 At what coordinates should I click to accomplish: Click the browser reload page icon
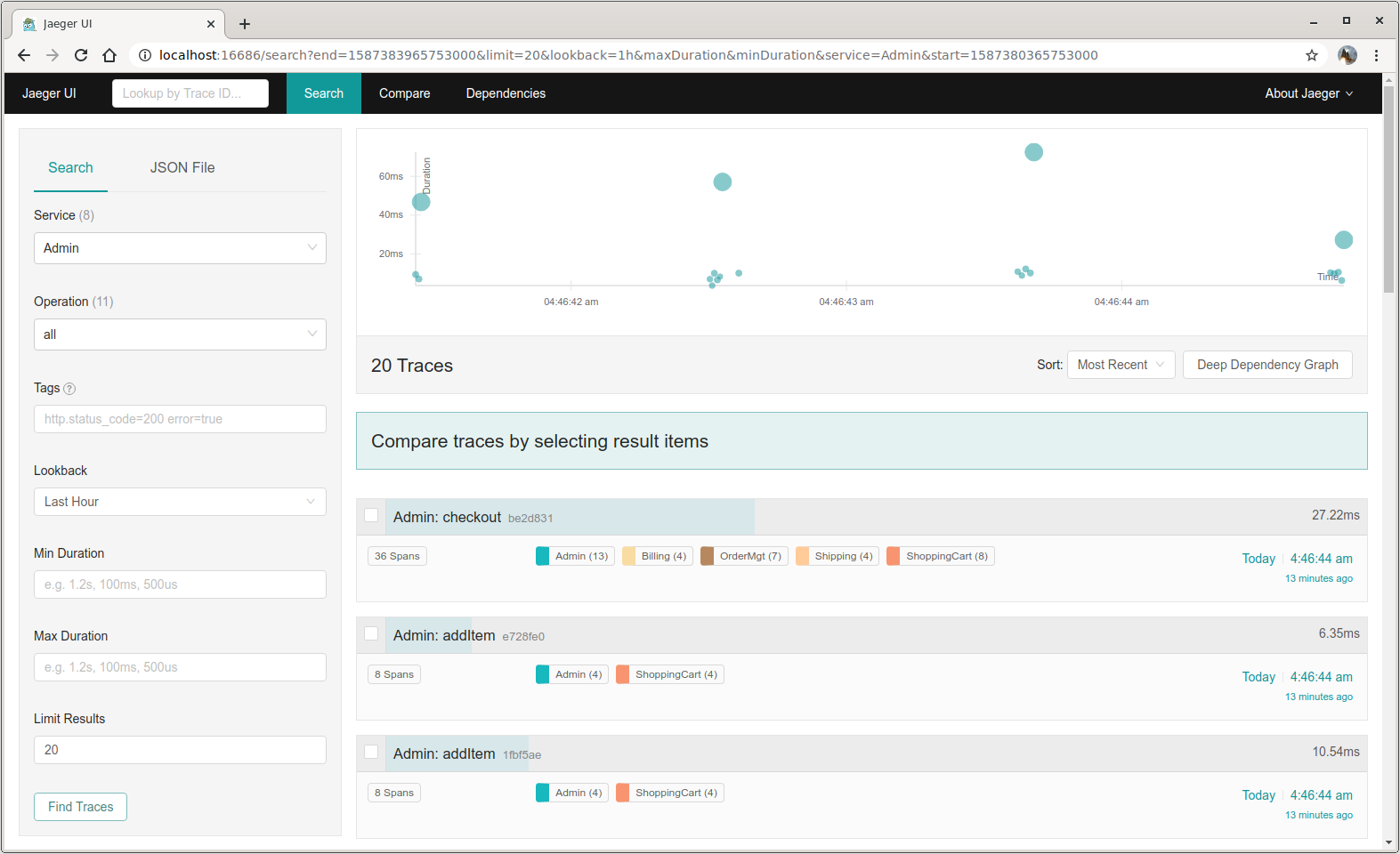click(x=81, y=55)
